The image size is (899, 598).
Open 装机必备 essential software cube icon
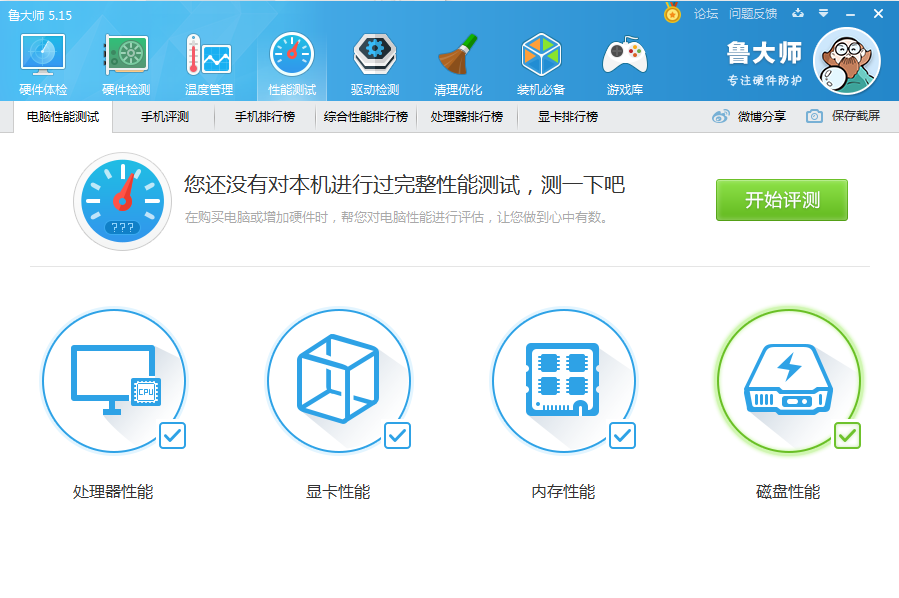coord(541,64)
